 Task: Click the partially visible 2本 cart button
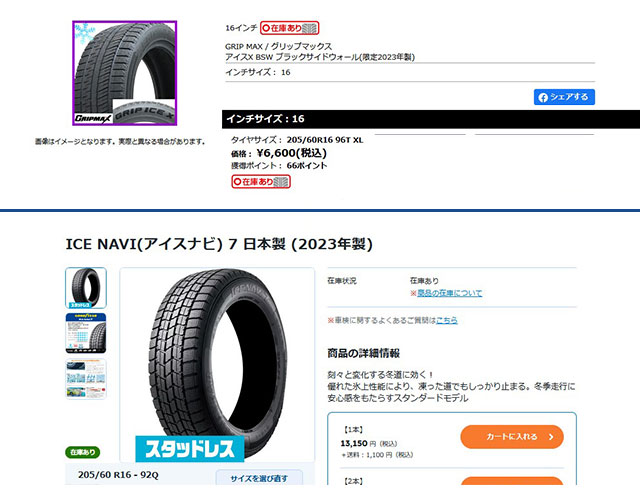click(x=512, y=481)
